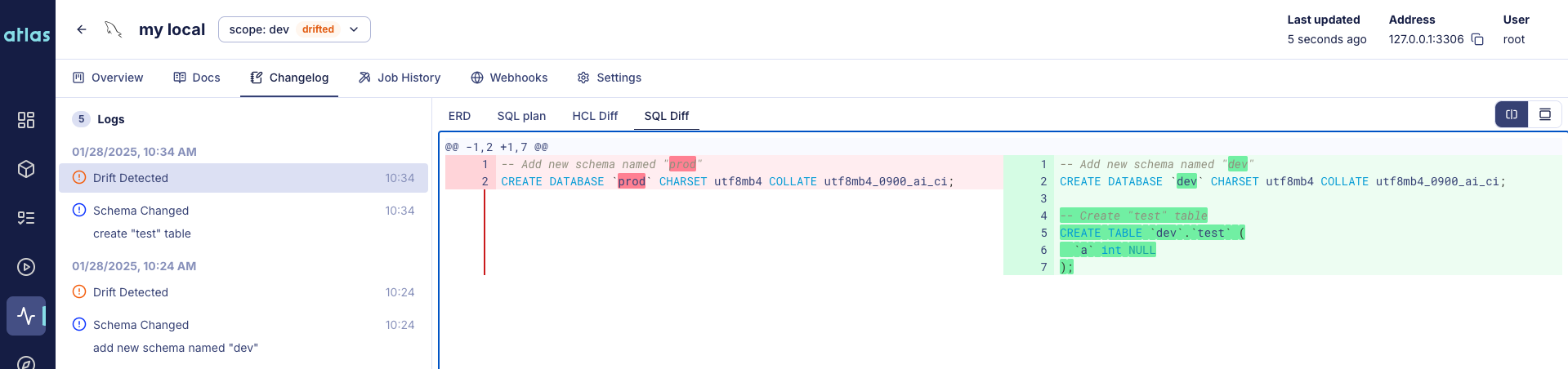1568x369 pixels.
Task: Select the 10:24 Drift Detected log
Action: [x=243, y=292]
